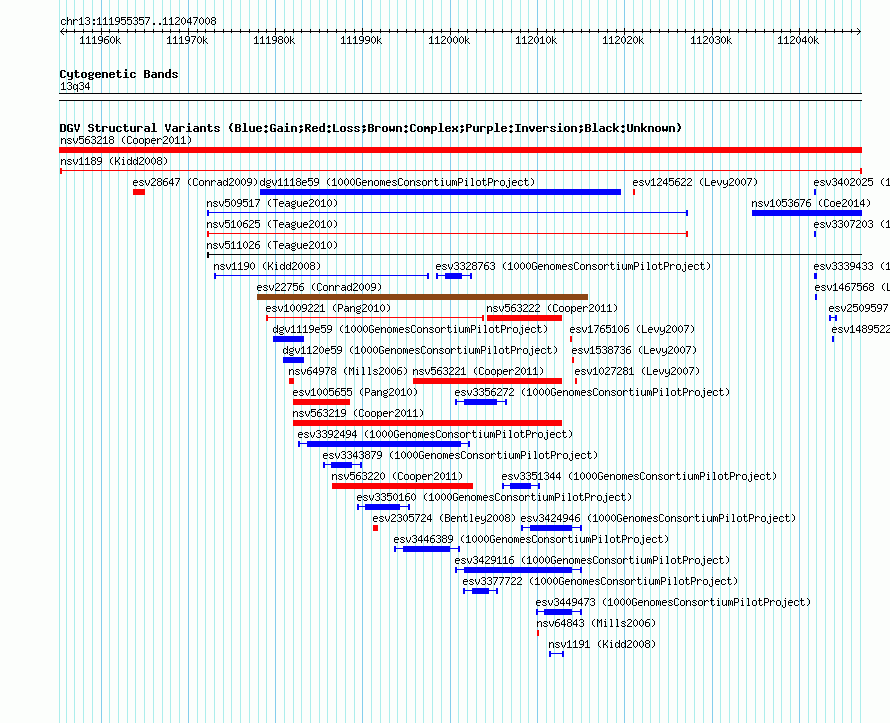Select the nsv1191 (Kidd2008) blue glyph
The width and height of the screenshot is (890, 723).
pos(556,654)
